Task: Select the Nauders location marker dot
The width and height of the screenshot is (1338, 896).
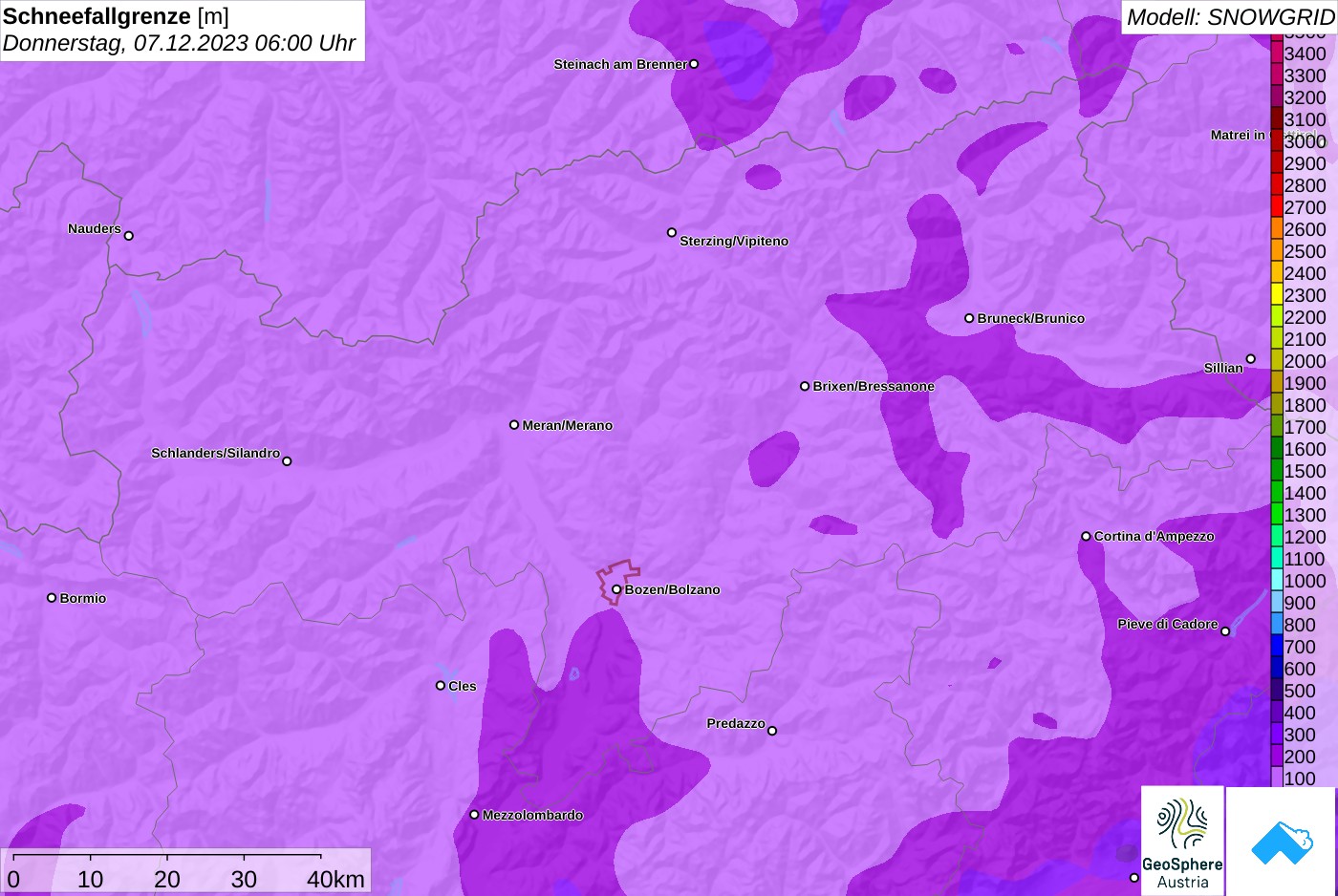Action: pos(129,236)
